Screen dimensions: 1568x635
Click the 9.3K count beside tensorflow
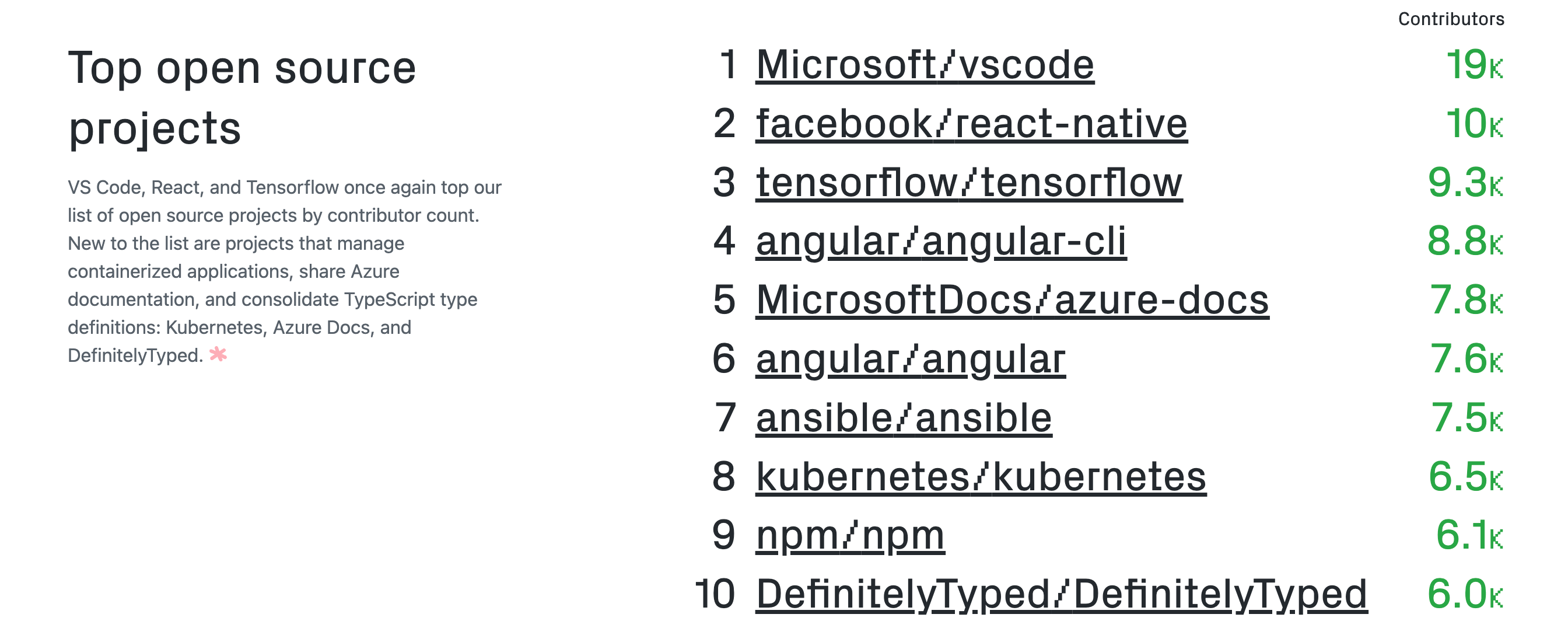tap(1465, 183)
